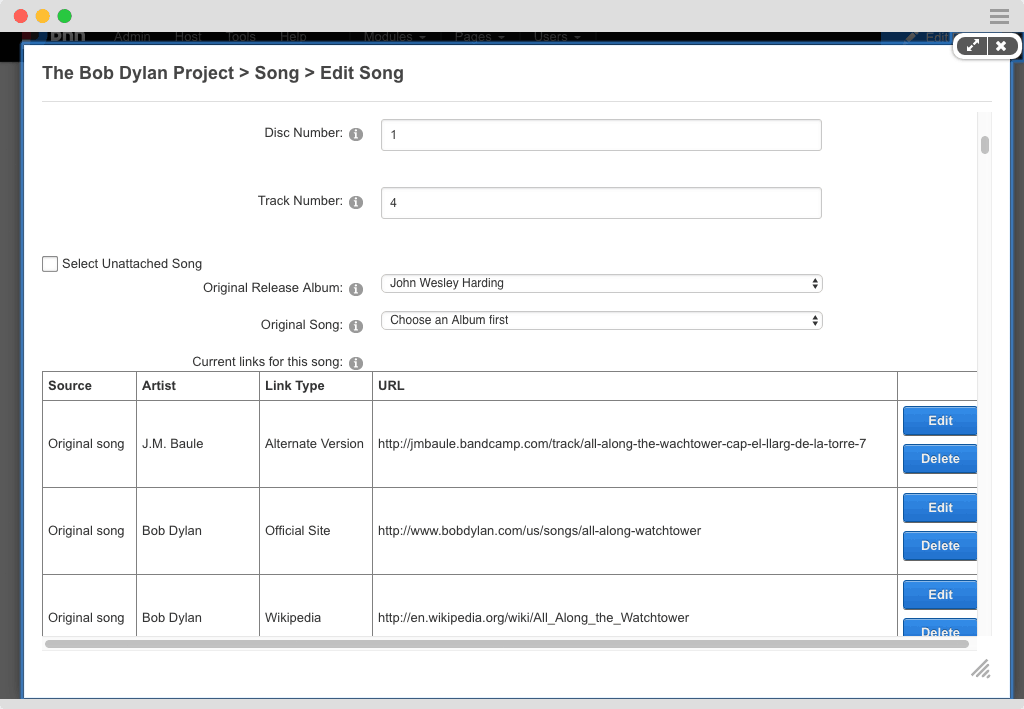Click the Original Song info icon

(x=356, y=326)
